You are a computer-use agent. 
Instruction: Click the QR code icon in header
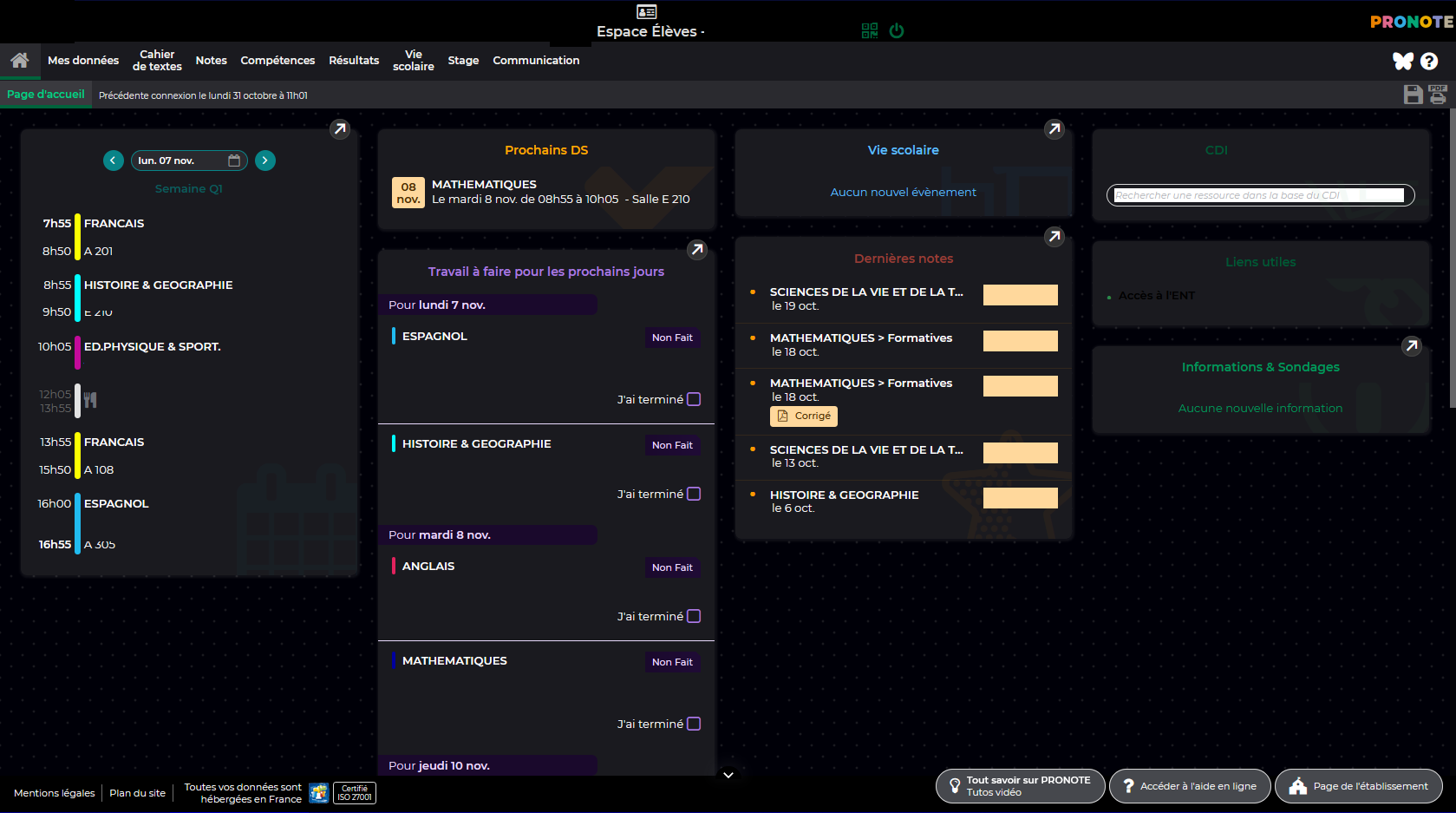pos(870,31)
